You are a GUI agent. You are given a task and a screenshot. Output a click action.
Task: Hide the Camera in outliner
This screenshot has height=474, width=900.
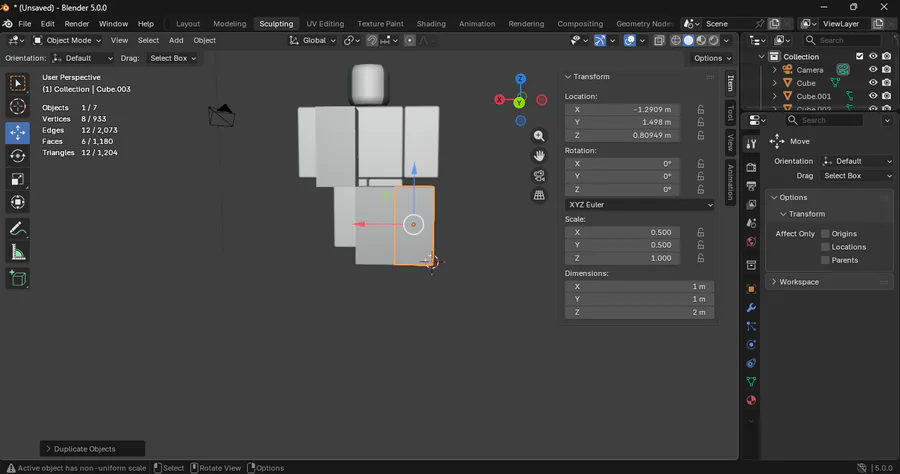pos(872,70)
